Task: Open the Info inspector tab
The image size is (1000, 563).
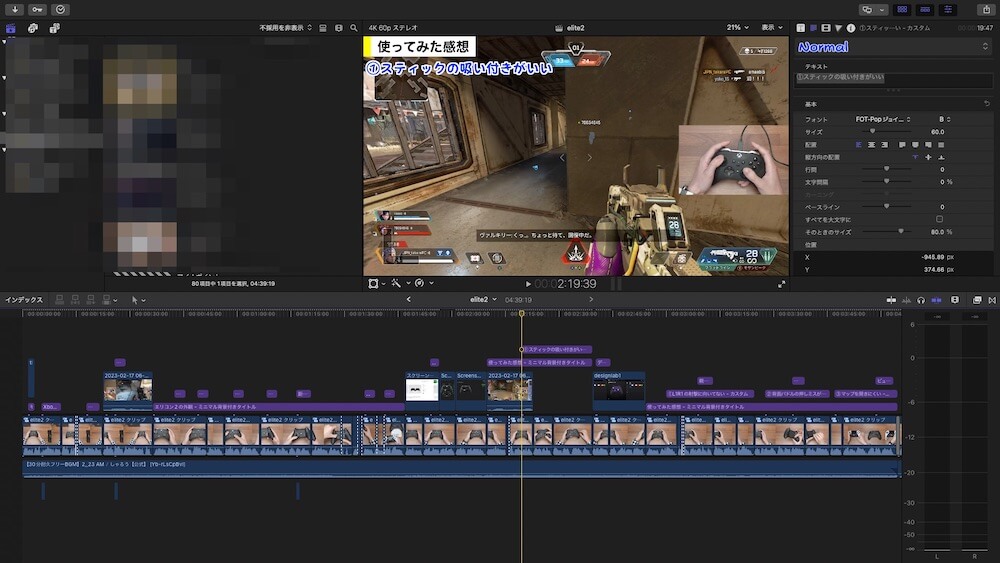Action: click(851, 28)
